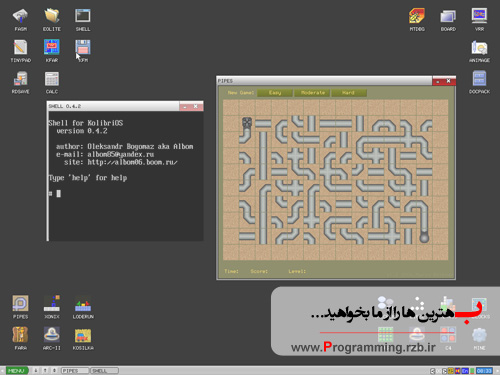Click the shell command prompt cursor
The width and height of the screenshot is (500, 375).
[59, 193]
